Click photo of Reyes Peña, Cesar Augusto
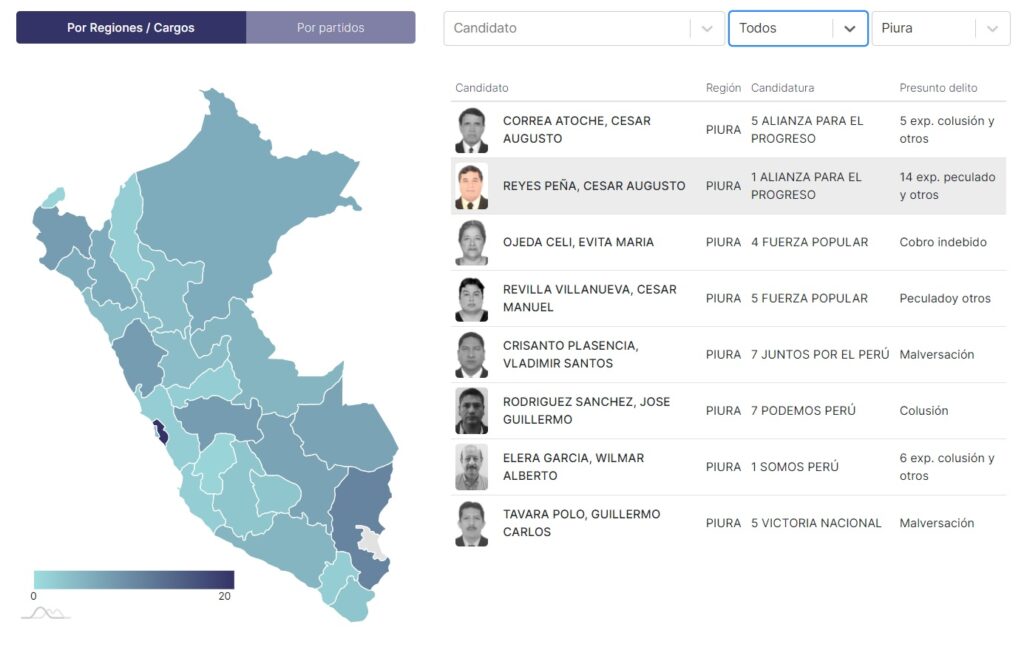1024x647 pixels. pos(471,186)
